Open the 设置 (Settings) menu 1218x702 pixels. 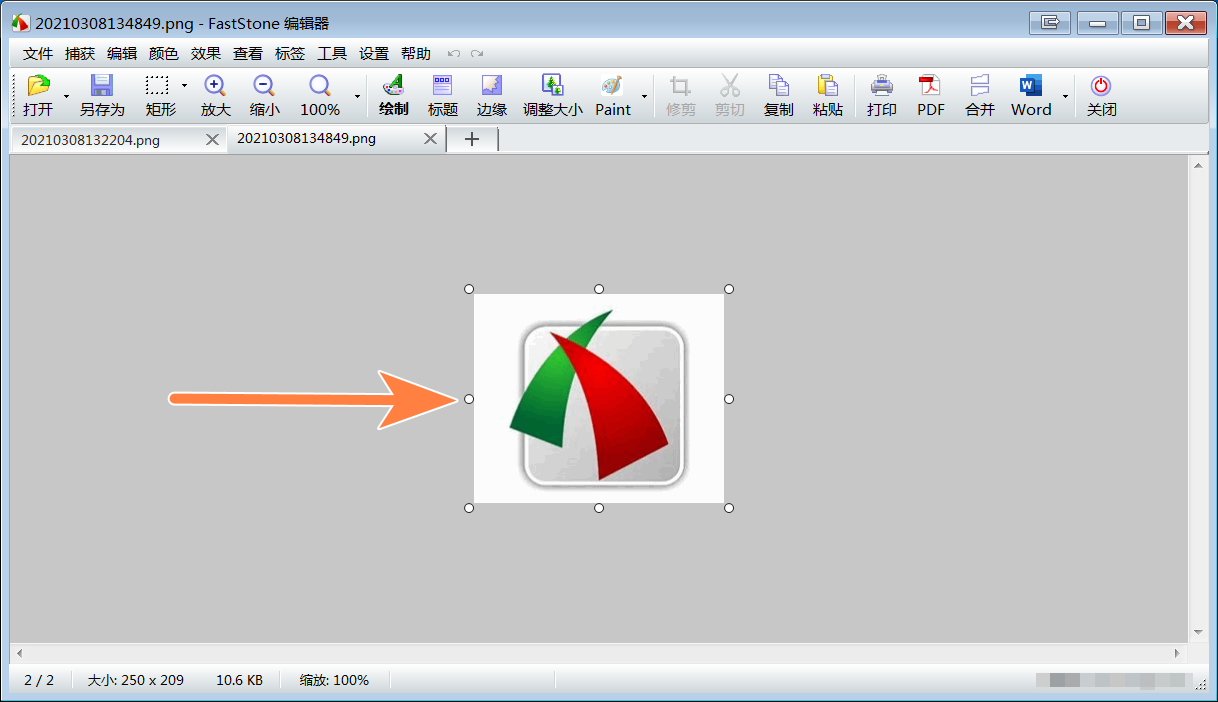click(374, 54)
